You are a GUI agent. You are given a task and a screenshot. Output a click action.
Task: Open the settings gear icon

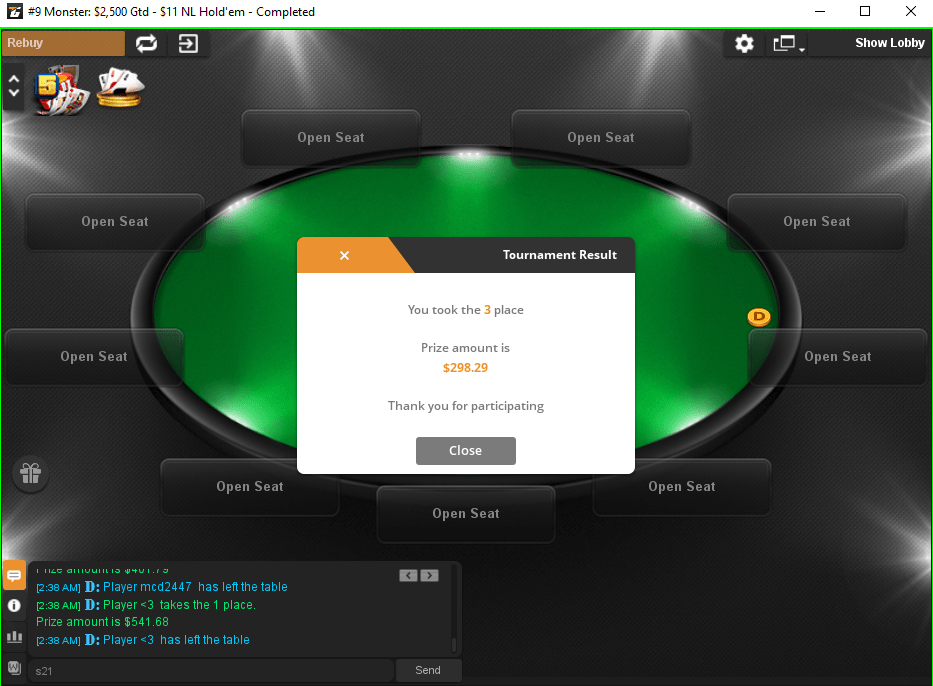[x=744, y=43]
